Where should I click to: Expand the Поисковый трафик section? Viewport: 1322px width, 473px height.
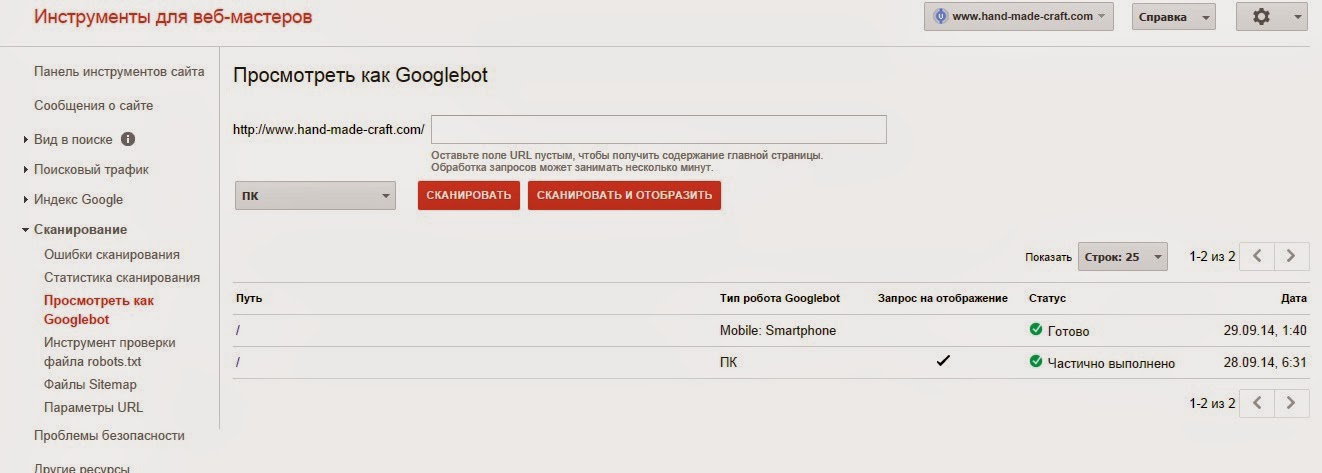[x=91, y=170]
